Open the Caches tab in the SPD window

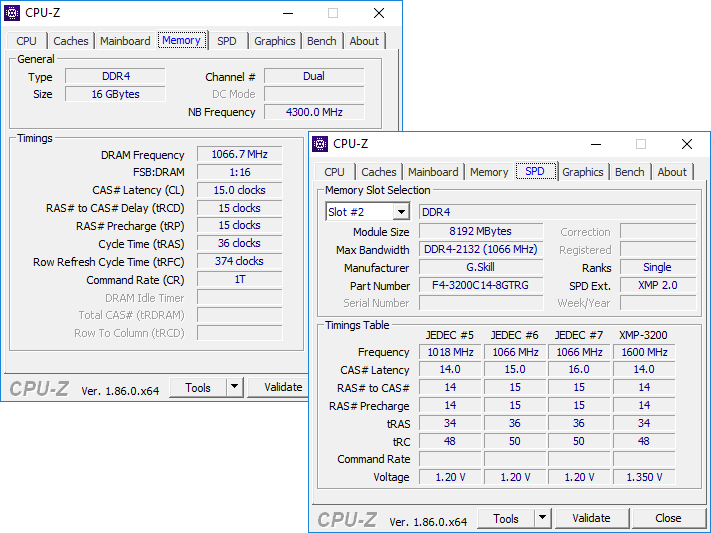coord(379,172)
